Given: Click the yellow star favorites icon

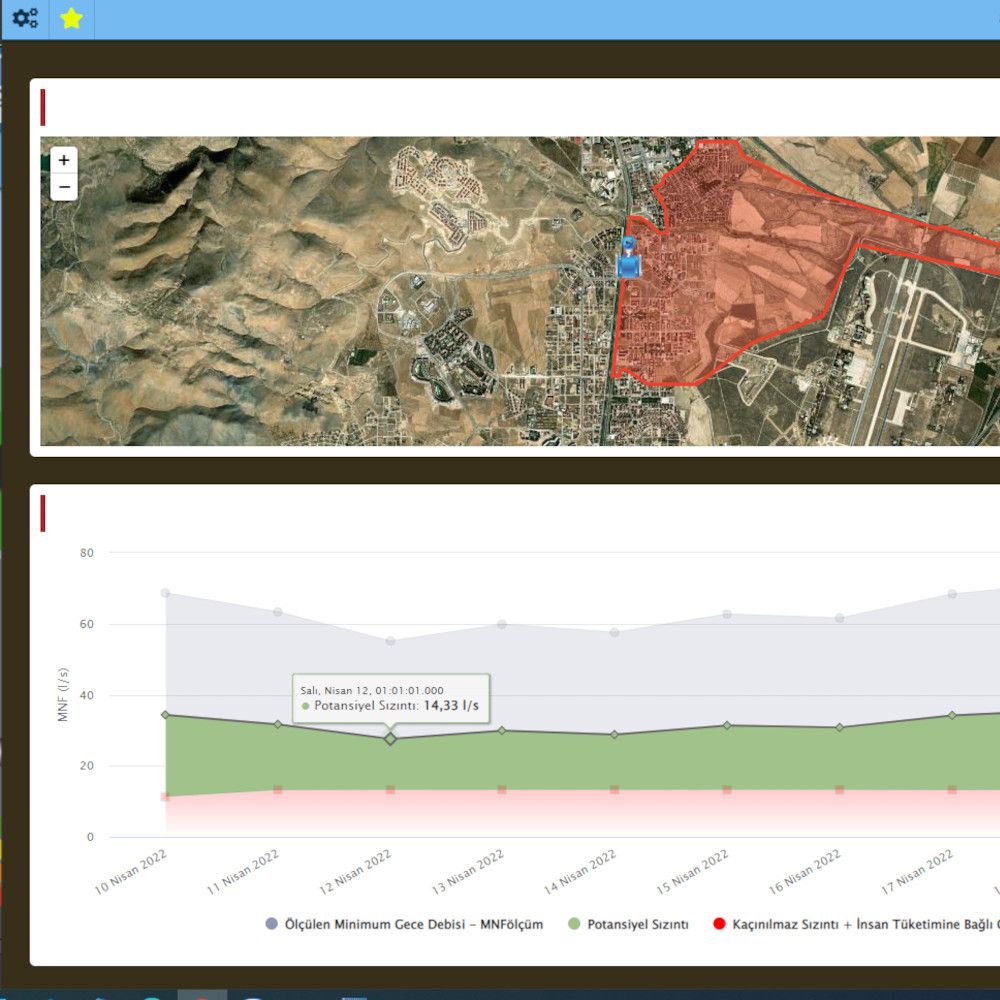Looking at the screenshot, I should coord(71,18).
